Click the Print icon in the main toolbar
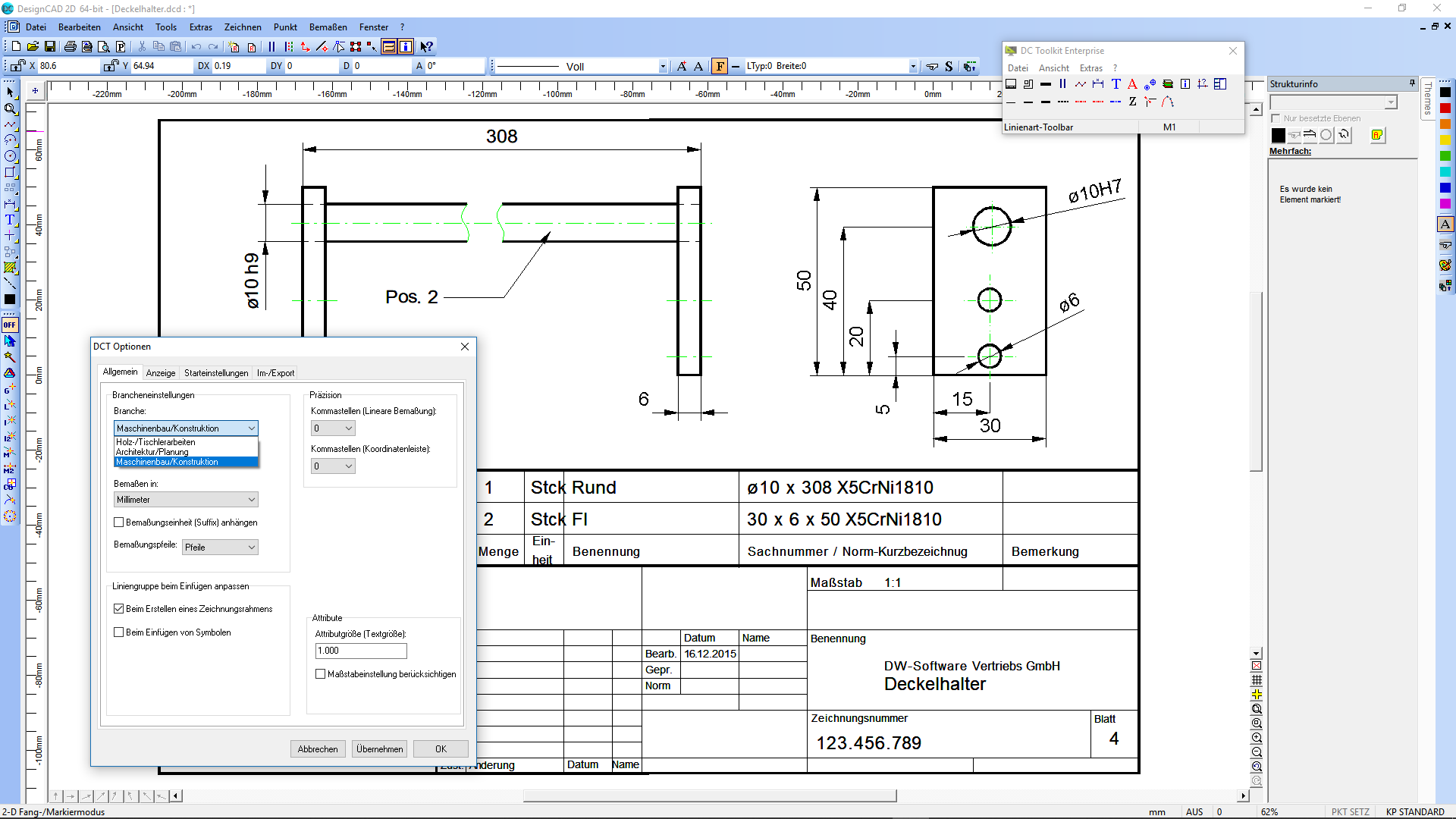The width and height of the screenshot is (1456, 819). coord(71,46)
